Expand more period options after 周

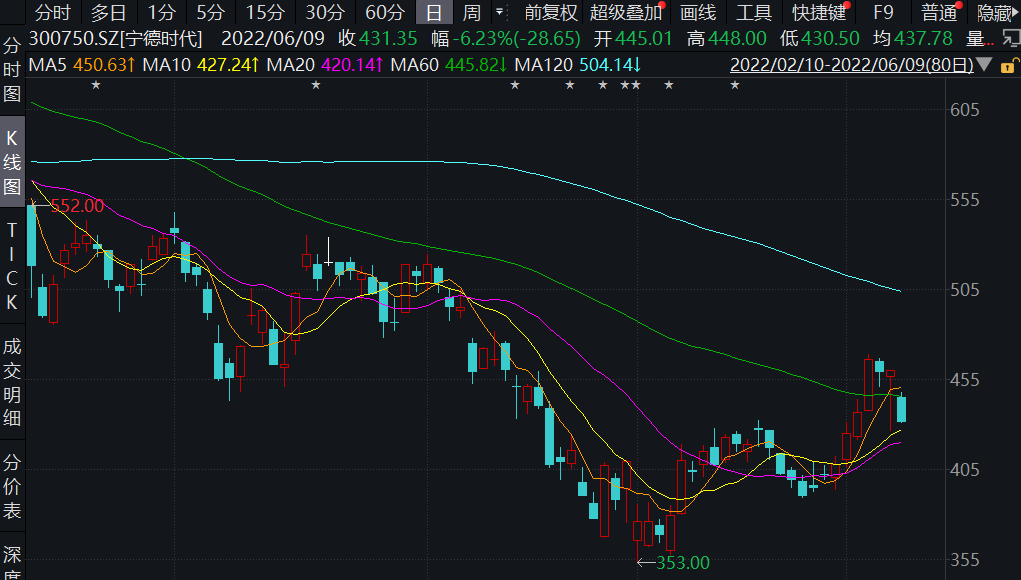[499, 13]
